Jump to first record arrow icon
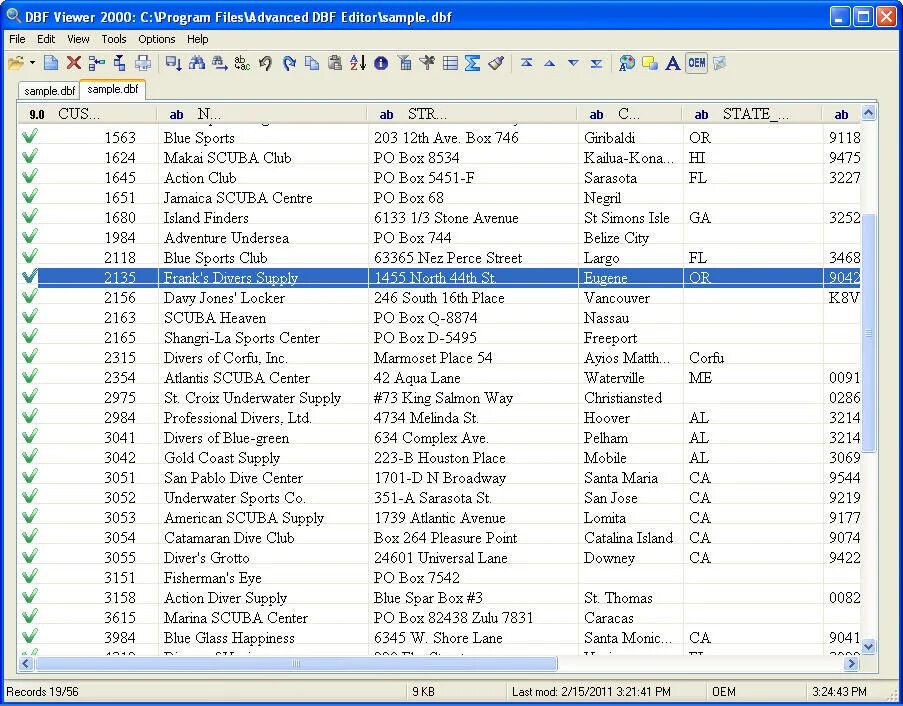The width and height of the screenshot is (903, 706). [x=526, y=63]
